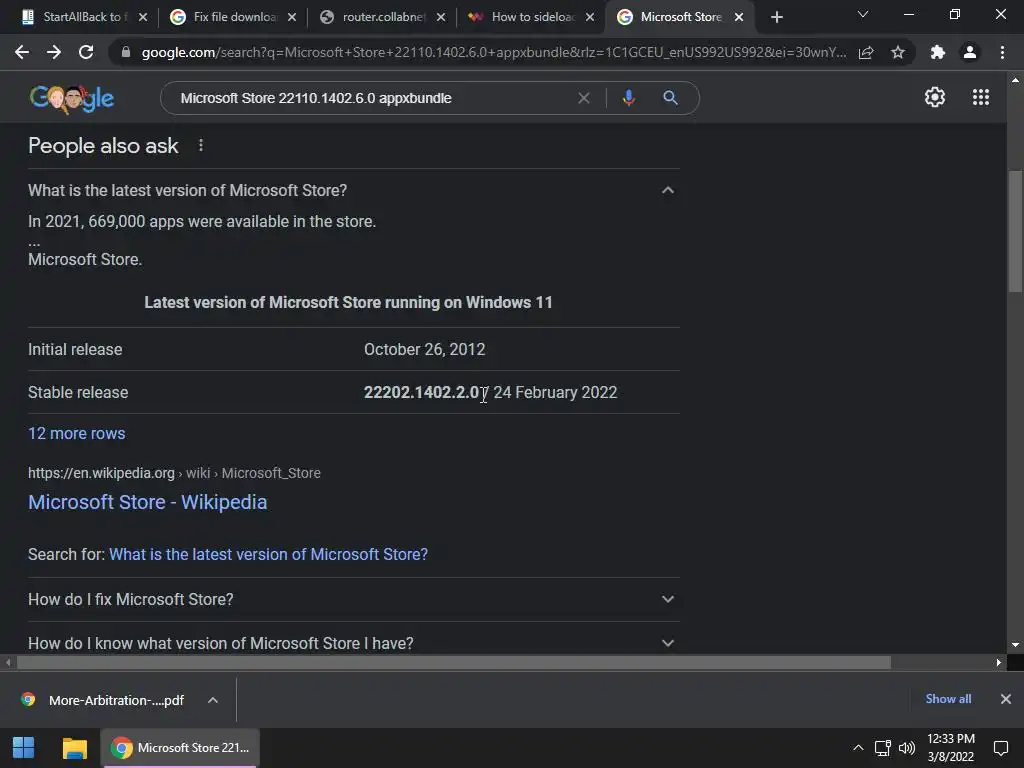
Task: Go forward in browser history
Action: (54, 52)
